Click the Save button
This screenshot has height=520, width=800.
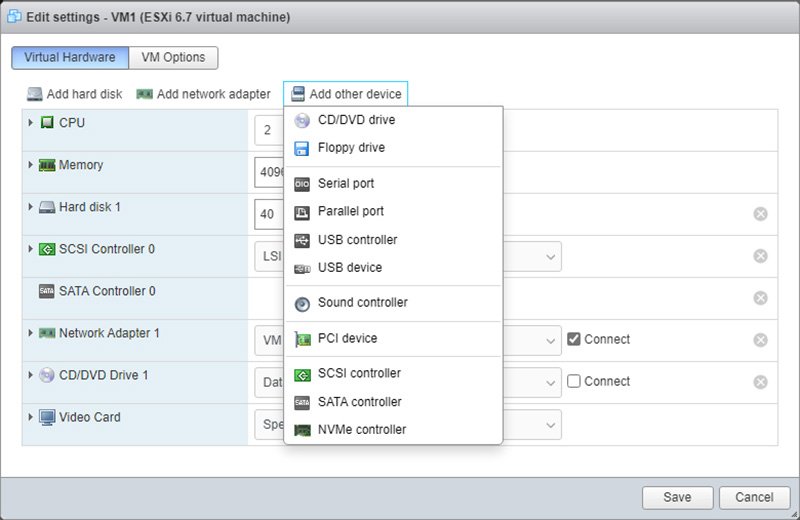point(677,497)
